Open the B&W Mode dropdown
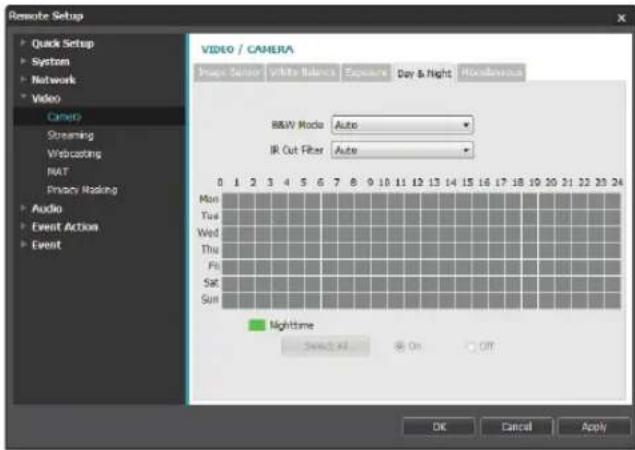 (402, 125)
